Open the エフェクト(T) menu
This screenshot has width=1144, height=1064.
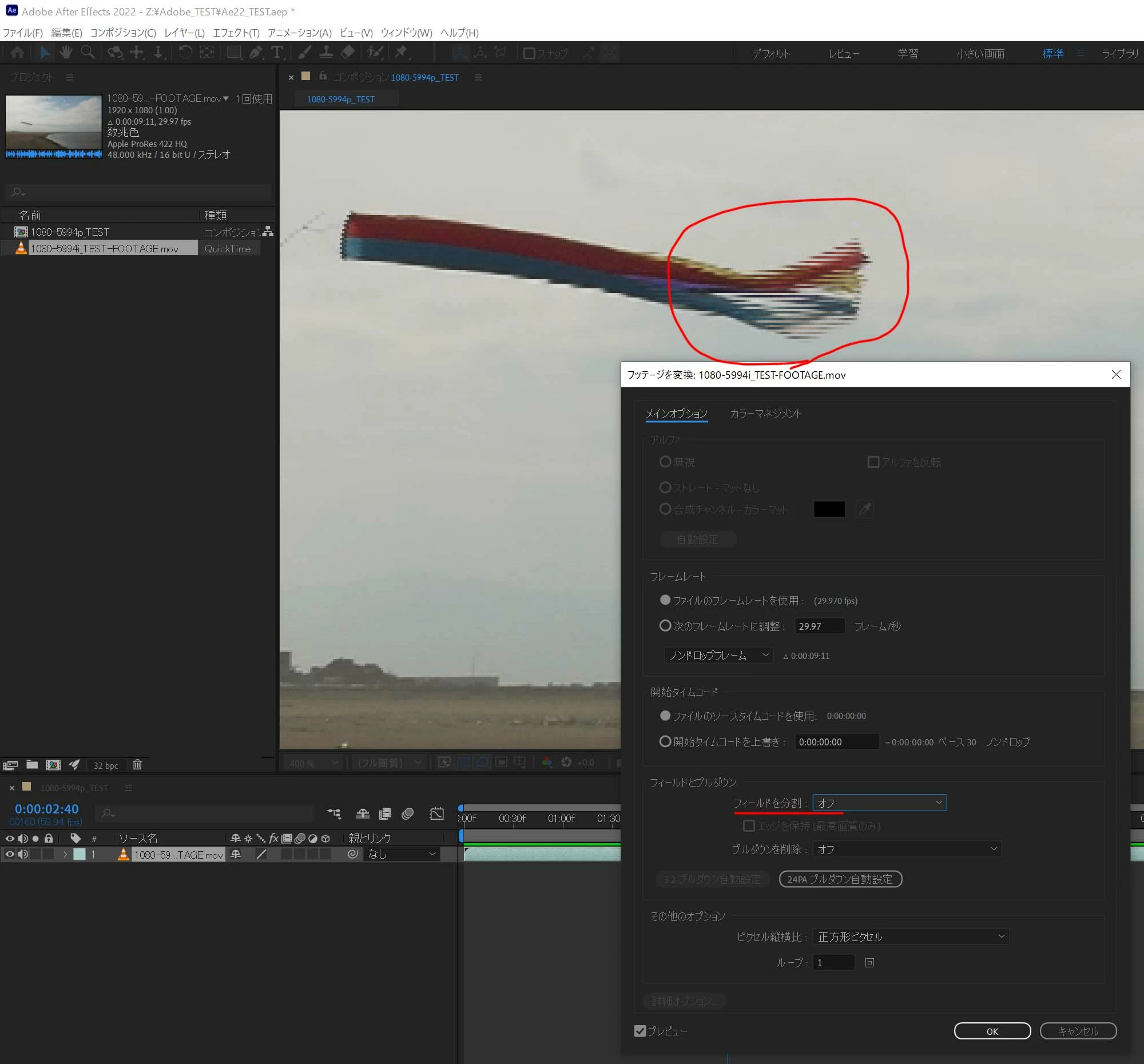click(x=236, y=33)
